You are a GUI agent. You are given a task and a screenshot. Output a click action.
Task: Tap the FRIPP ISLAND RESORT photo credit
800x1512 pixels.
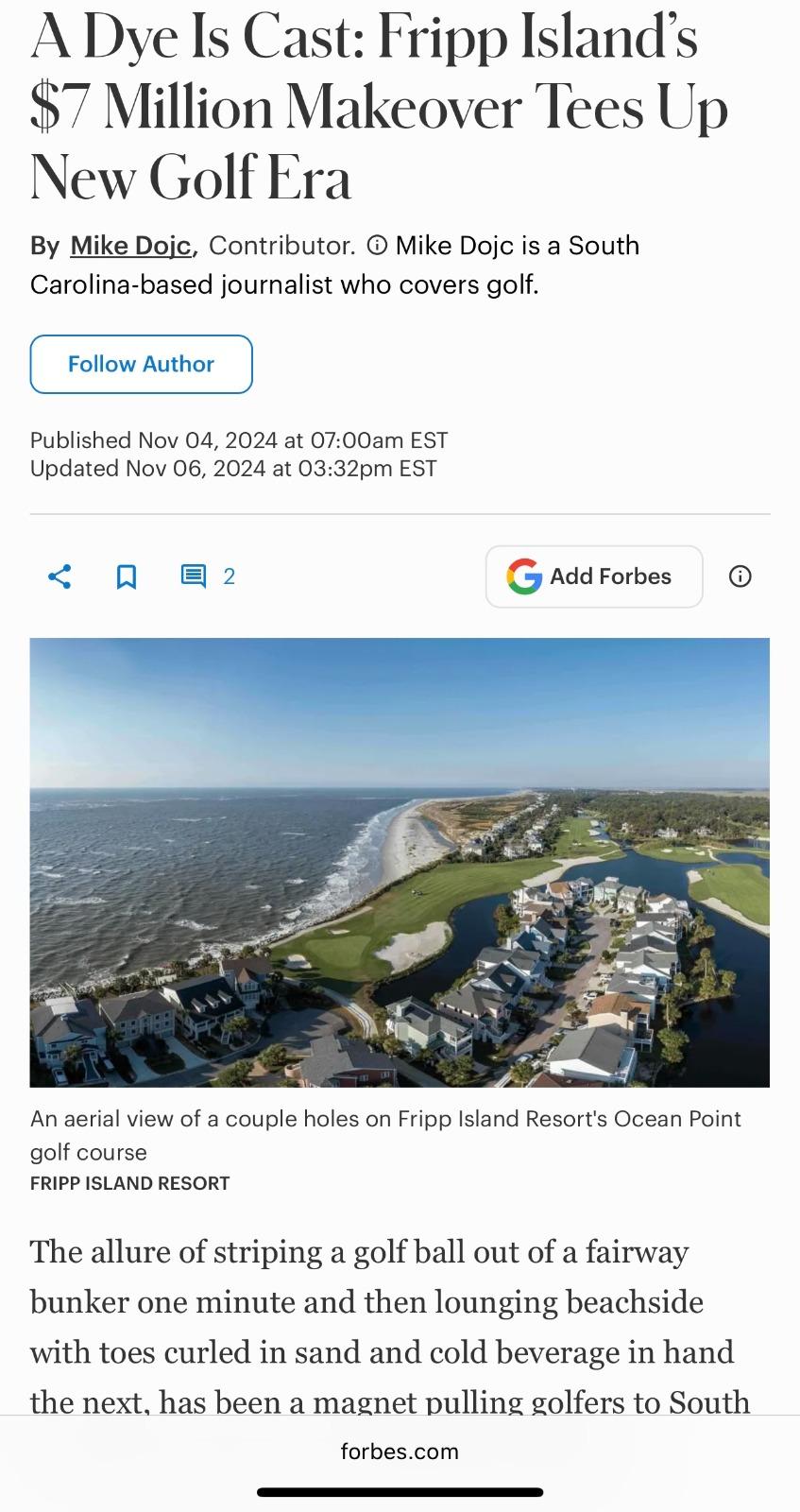130,1183
